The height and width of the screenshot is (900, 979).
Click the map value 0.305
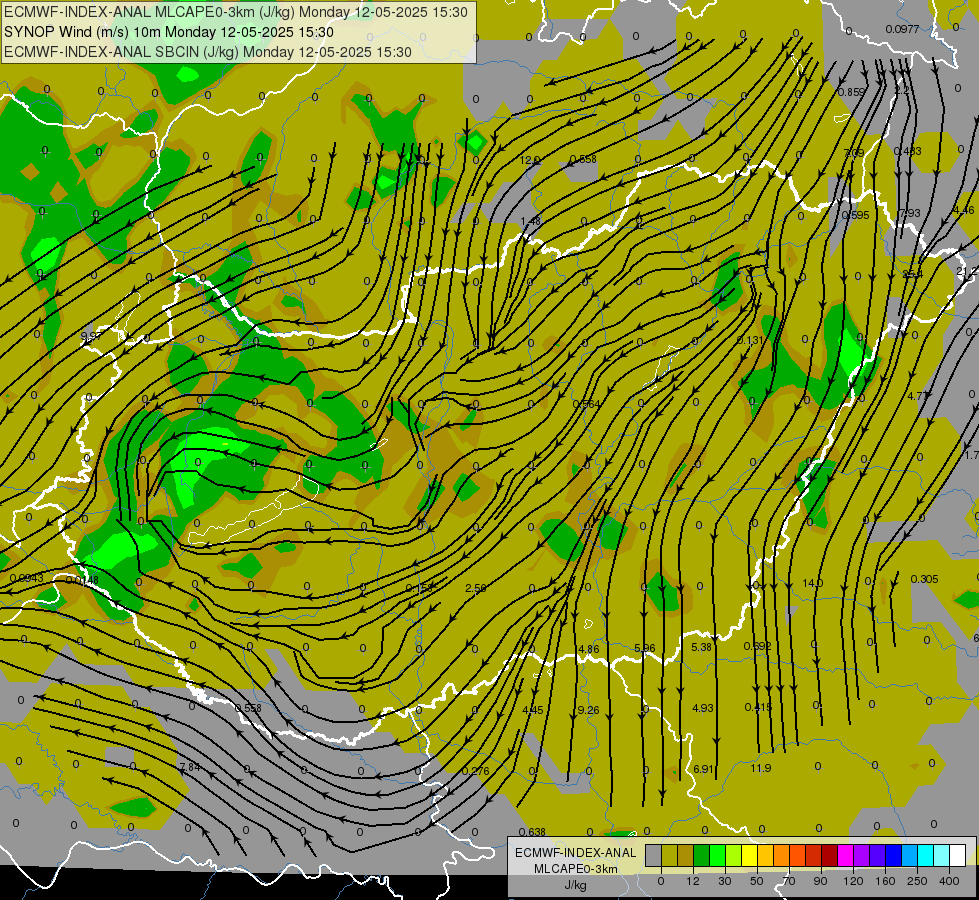(924, 579)
